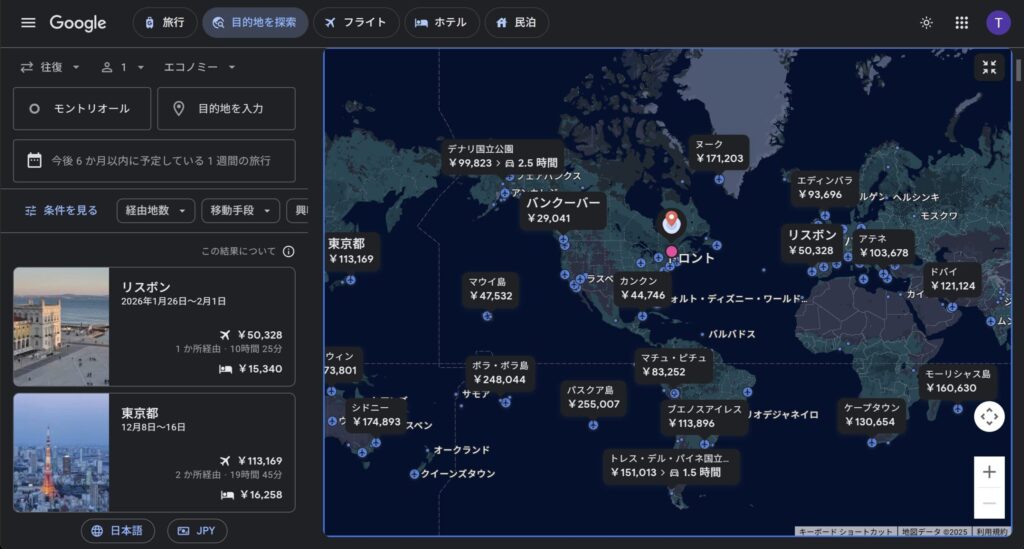Change the language with 日本語 button
The width and height of the screenshot is (1024, 549).
click(118, 531)
